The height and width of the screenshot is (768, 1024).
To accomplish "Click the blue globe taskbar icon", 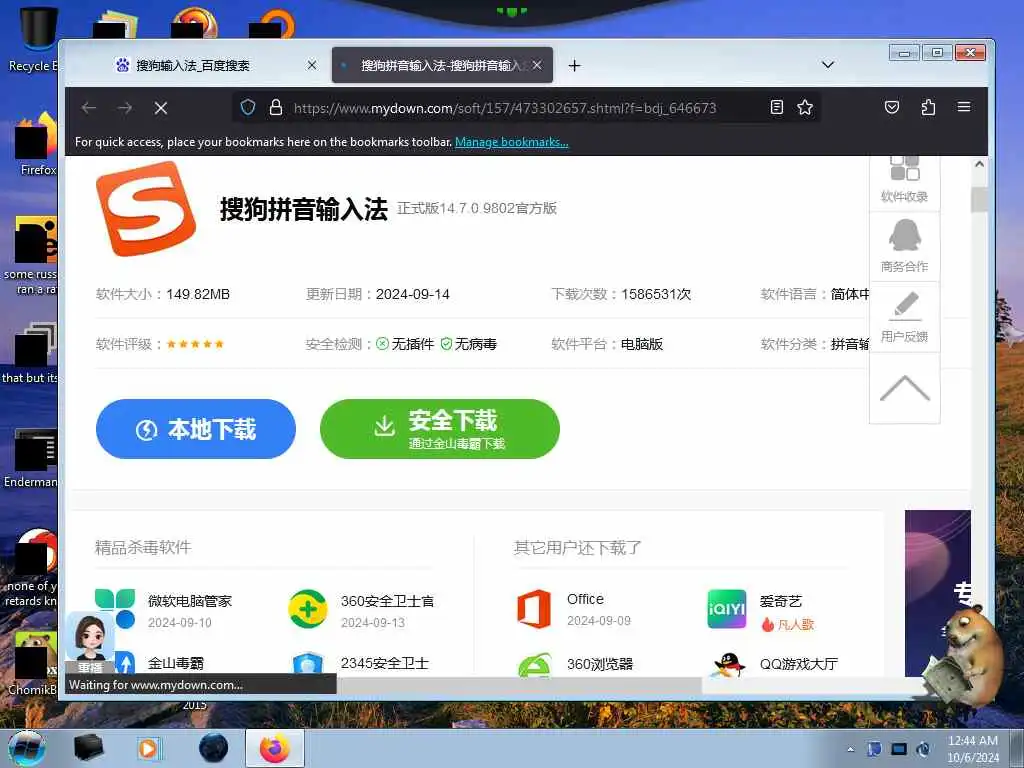I will [214, 748].
